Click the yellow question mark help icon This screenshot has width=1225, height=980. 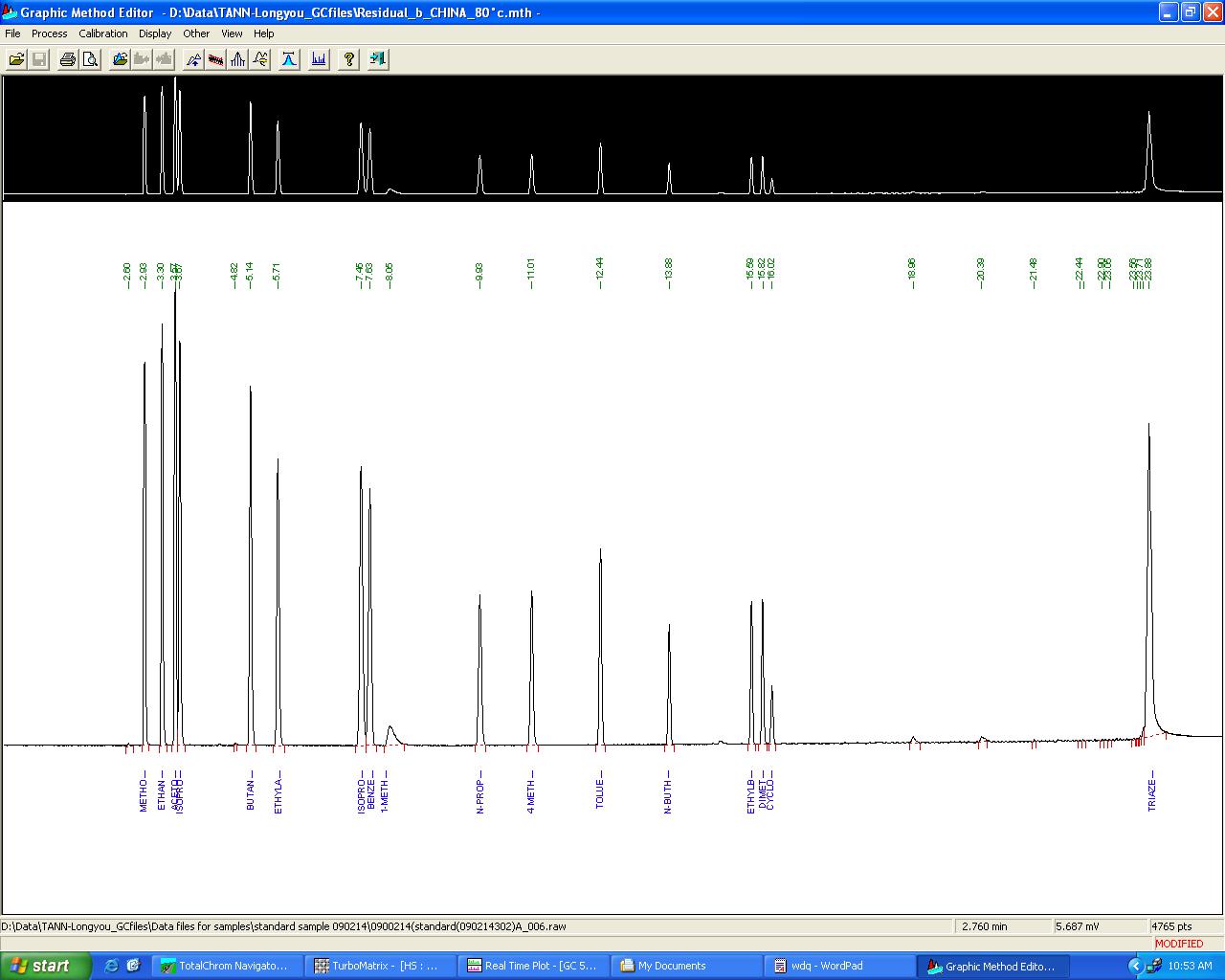pyautogui.click(x=349, y=59)
